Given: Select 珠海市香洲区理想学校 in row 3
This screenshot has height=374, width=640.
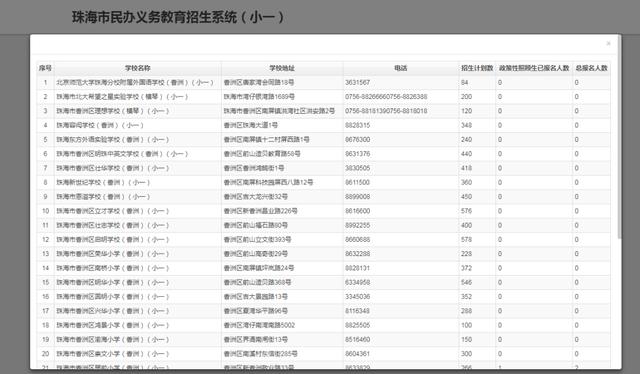Looking at the screenshot, I should pyautogui.click(x=112, y=111).
